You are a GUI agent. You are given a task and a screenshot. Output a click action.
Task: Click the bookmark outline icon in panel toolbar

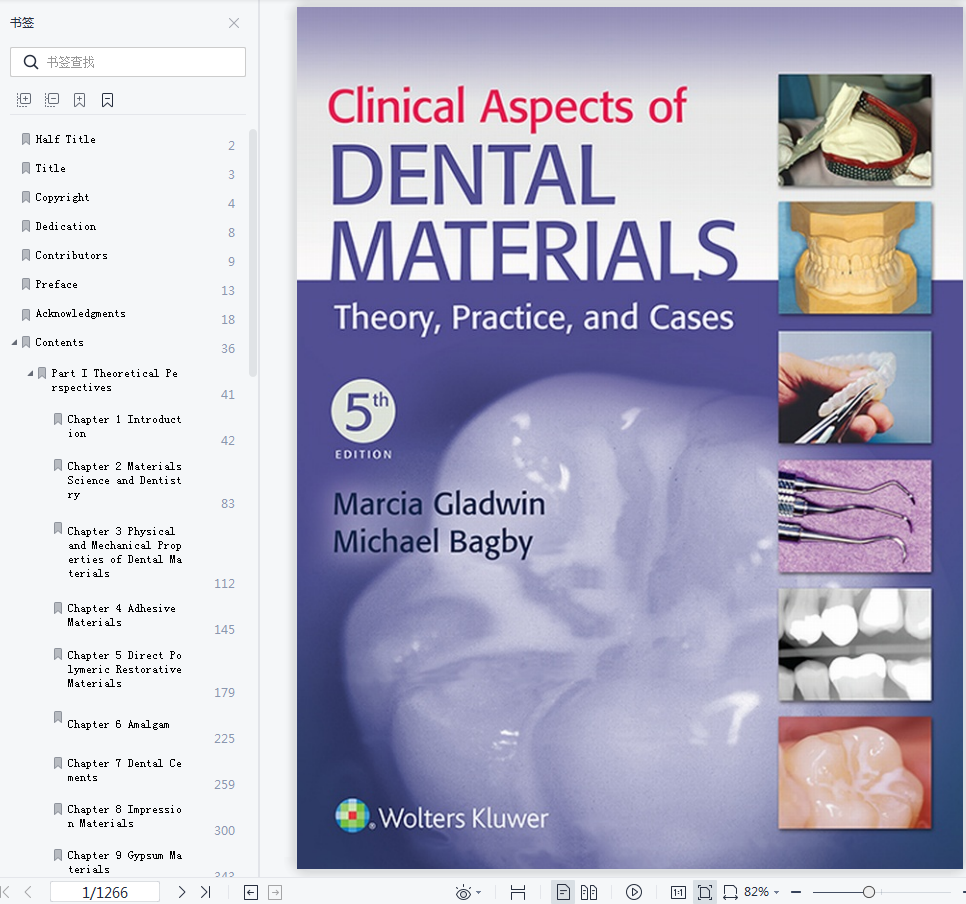pyautogui.click(x=107, y=100)
